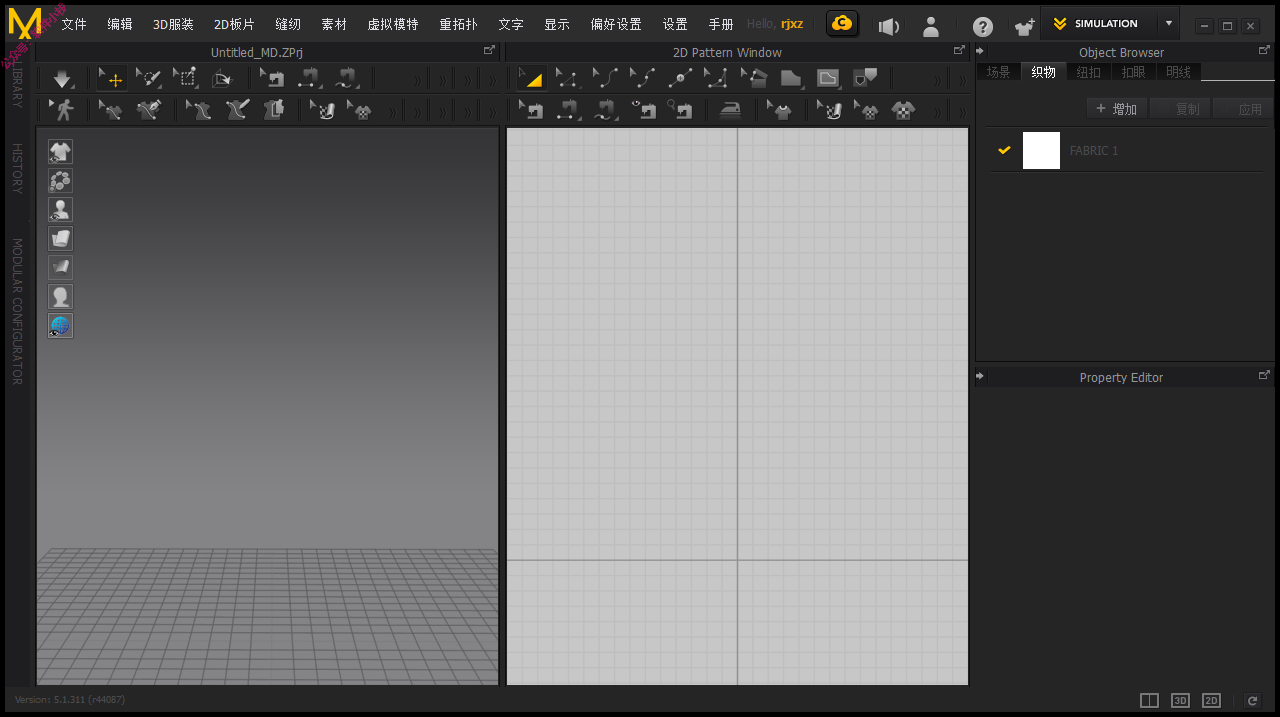The image size is (1280, 717).
Task: Select Free Sewing tool in 2D toolbar
Action: (x=605, y=110)
